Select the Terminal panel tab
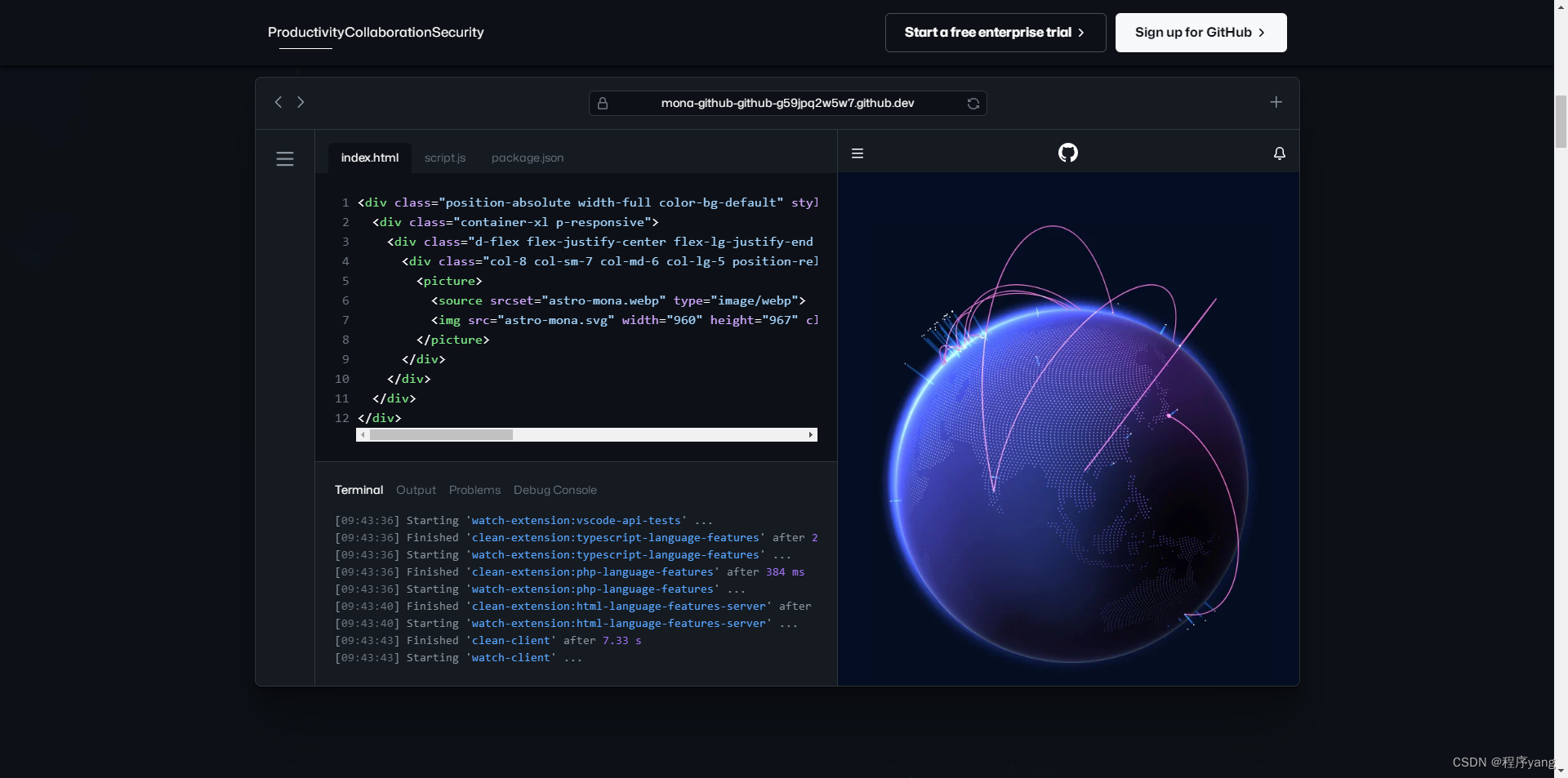This screenshot has height=778, width=1568. coord(359,490)
